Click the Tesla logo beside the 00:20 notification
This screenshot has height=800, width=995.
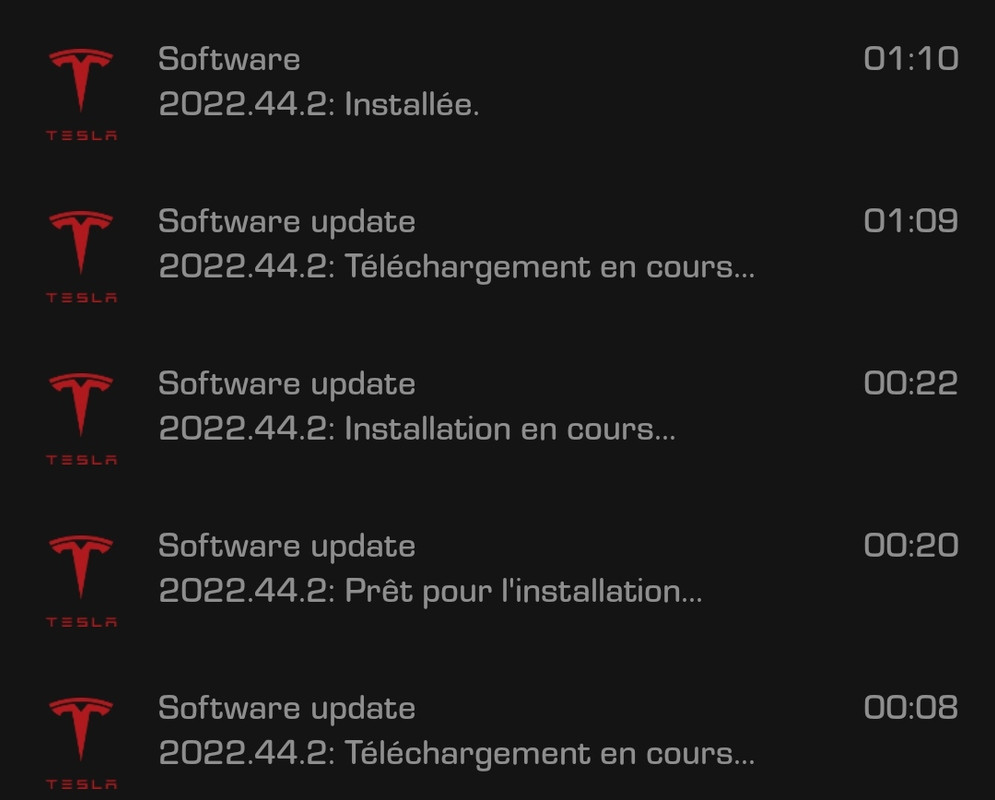point(81,581)
